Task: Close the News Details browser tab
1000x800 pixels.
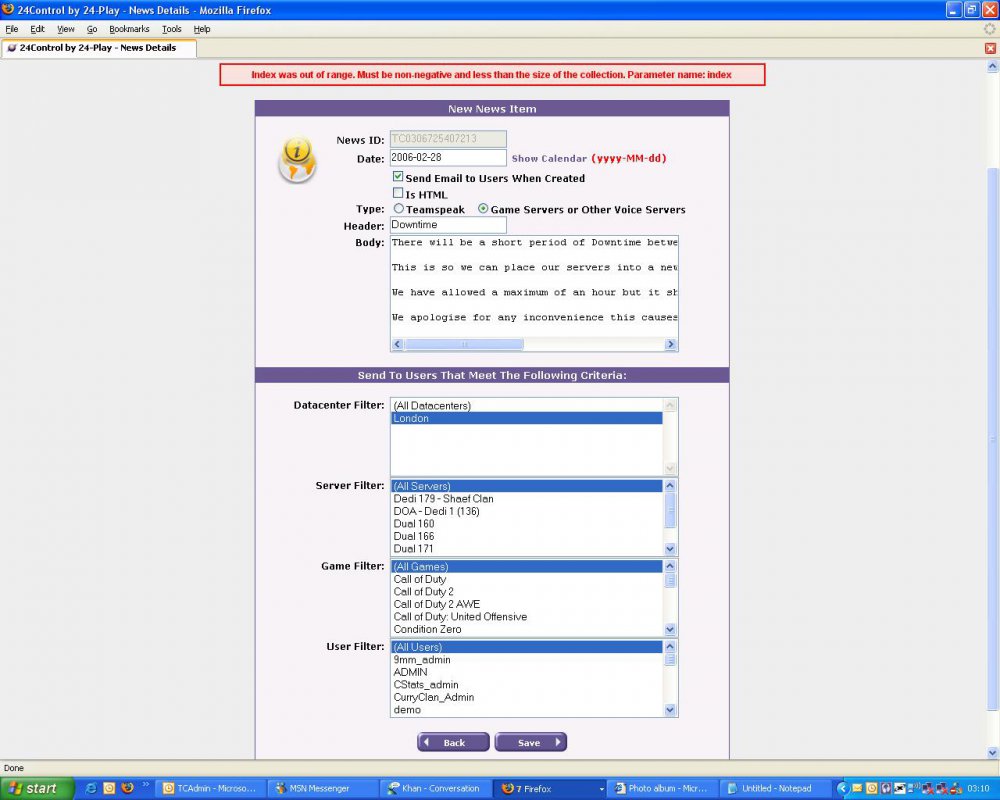Action: click(990, 48)
